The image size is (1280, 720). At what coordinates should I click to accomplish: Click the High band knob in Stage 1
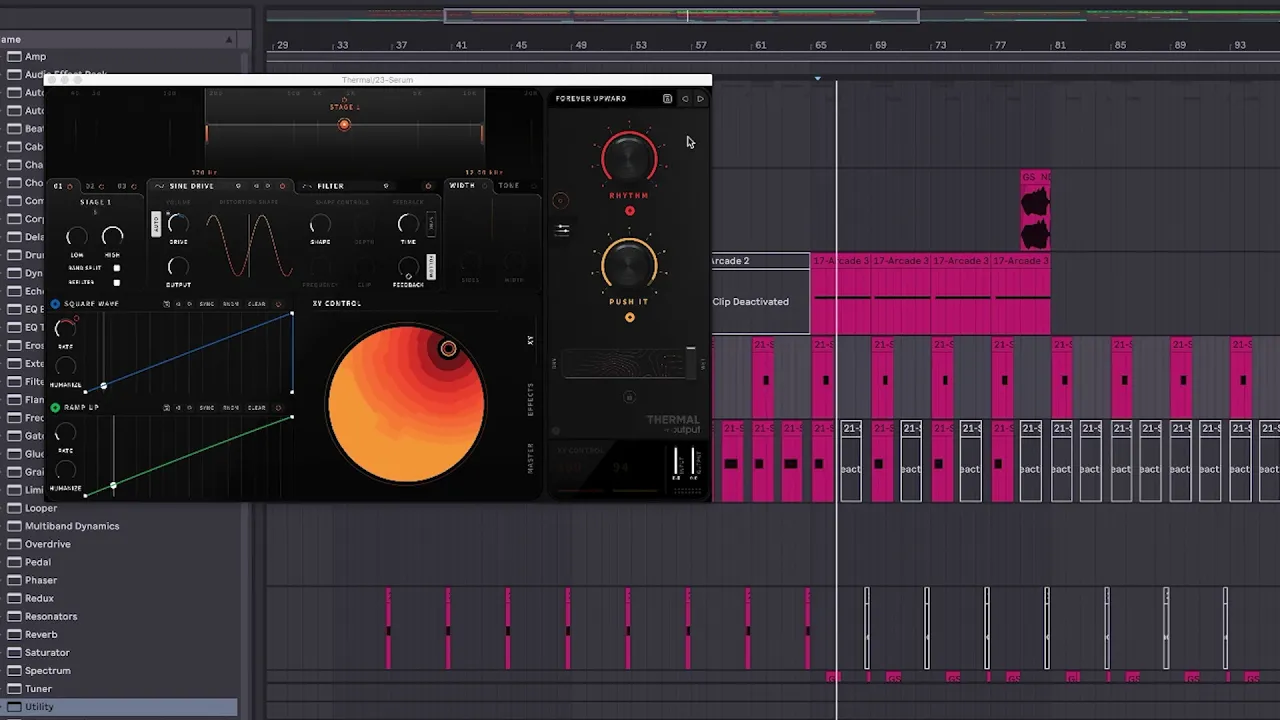[112, 237]
